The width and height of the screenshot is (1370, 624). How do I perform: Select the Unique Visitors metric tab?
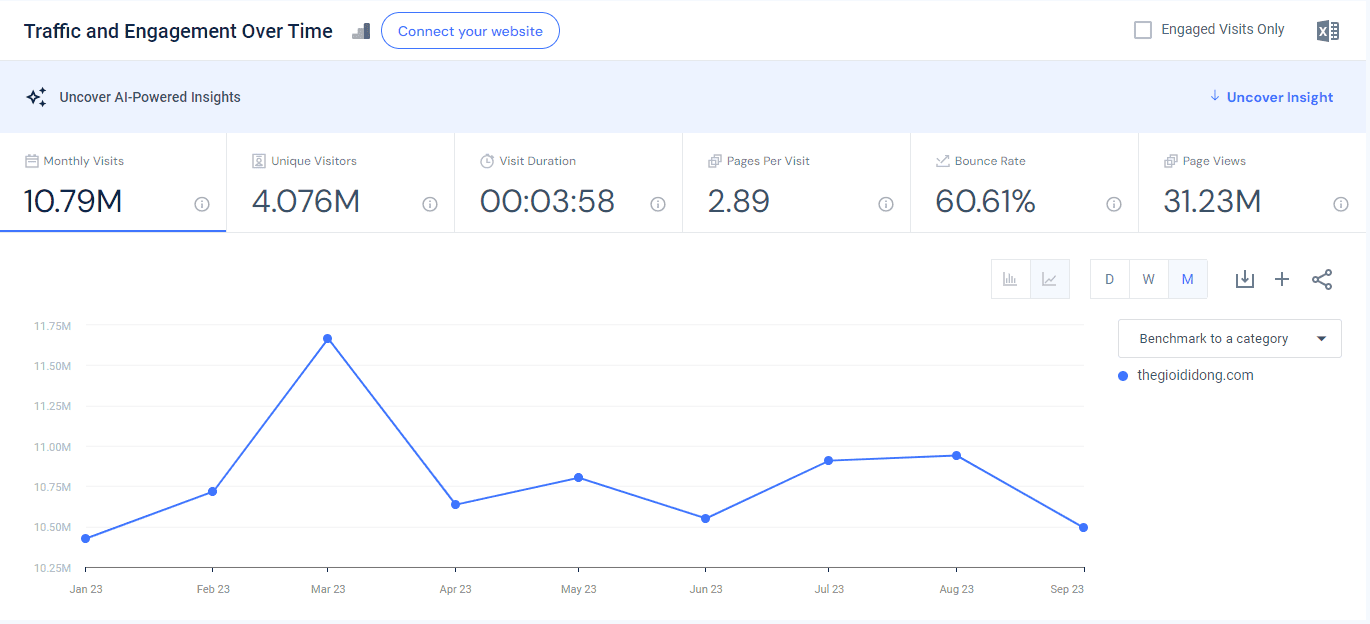pyautogui.click(x=341, y=183)
